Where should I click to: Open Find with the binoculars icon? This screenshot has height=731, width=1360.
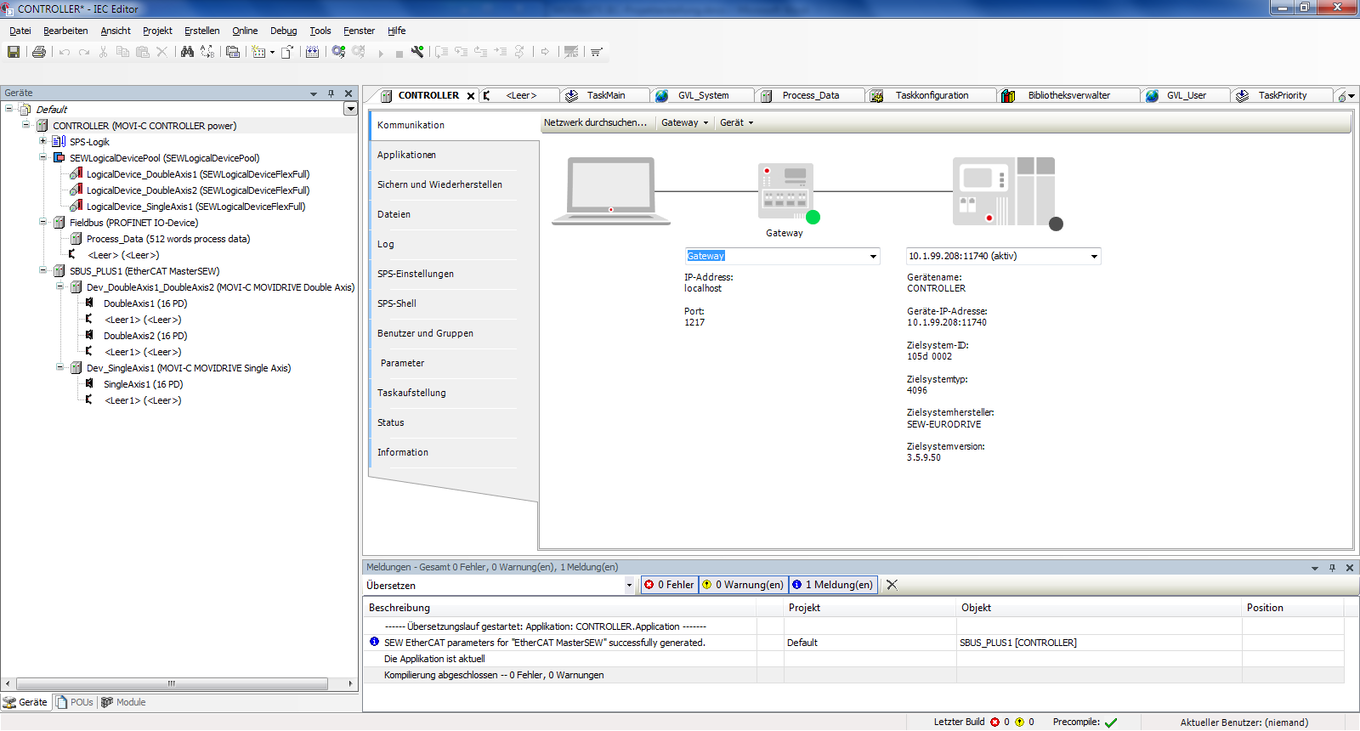[x=187, y=52]
